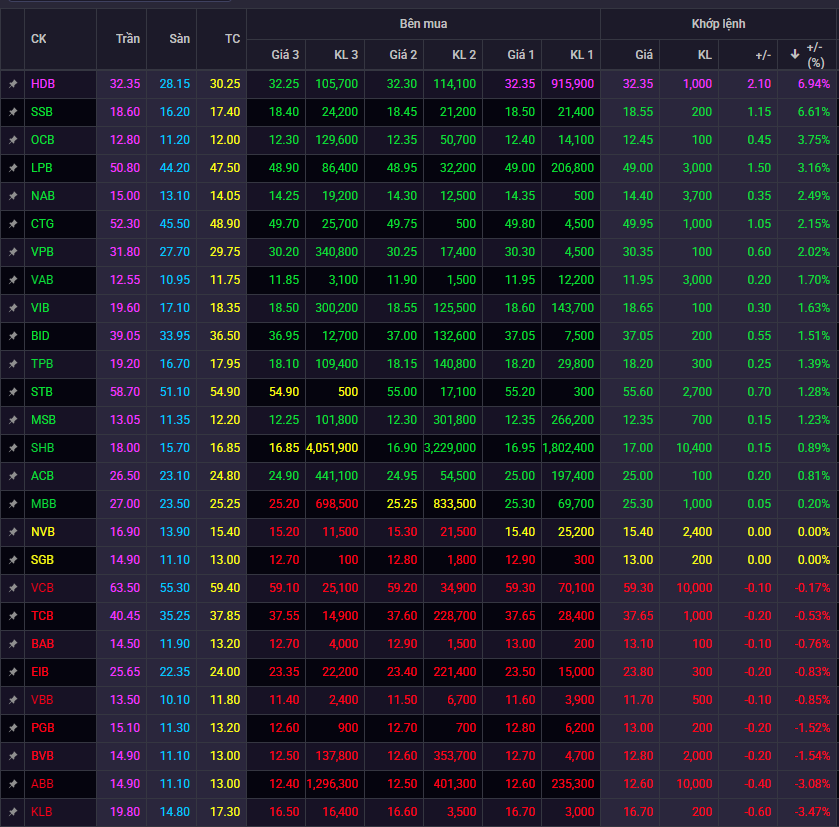Toggle the pin beside KLB

coord(13,812)
